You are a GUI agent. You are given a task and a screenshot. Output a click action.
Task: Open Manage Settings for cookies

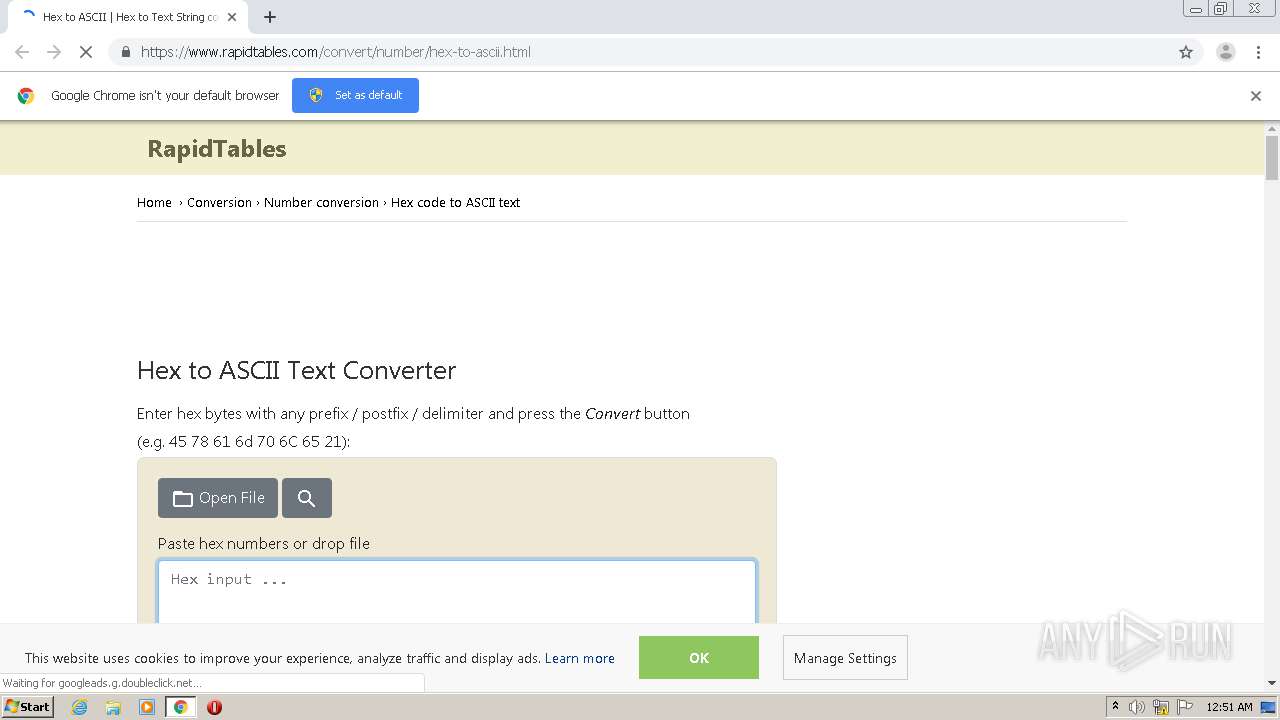845,658
